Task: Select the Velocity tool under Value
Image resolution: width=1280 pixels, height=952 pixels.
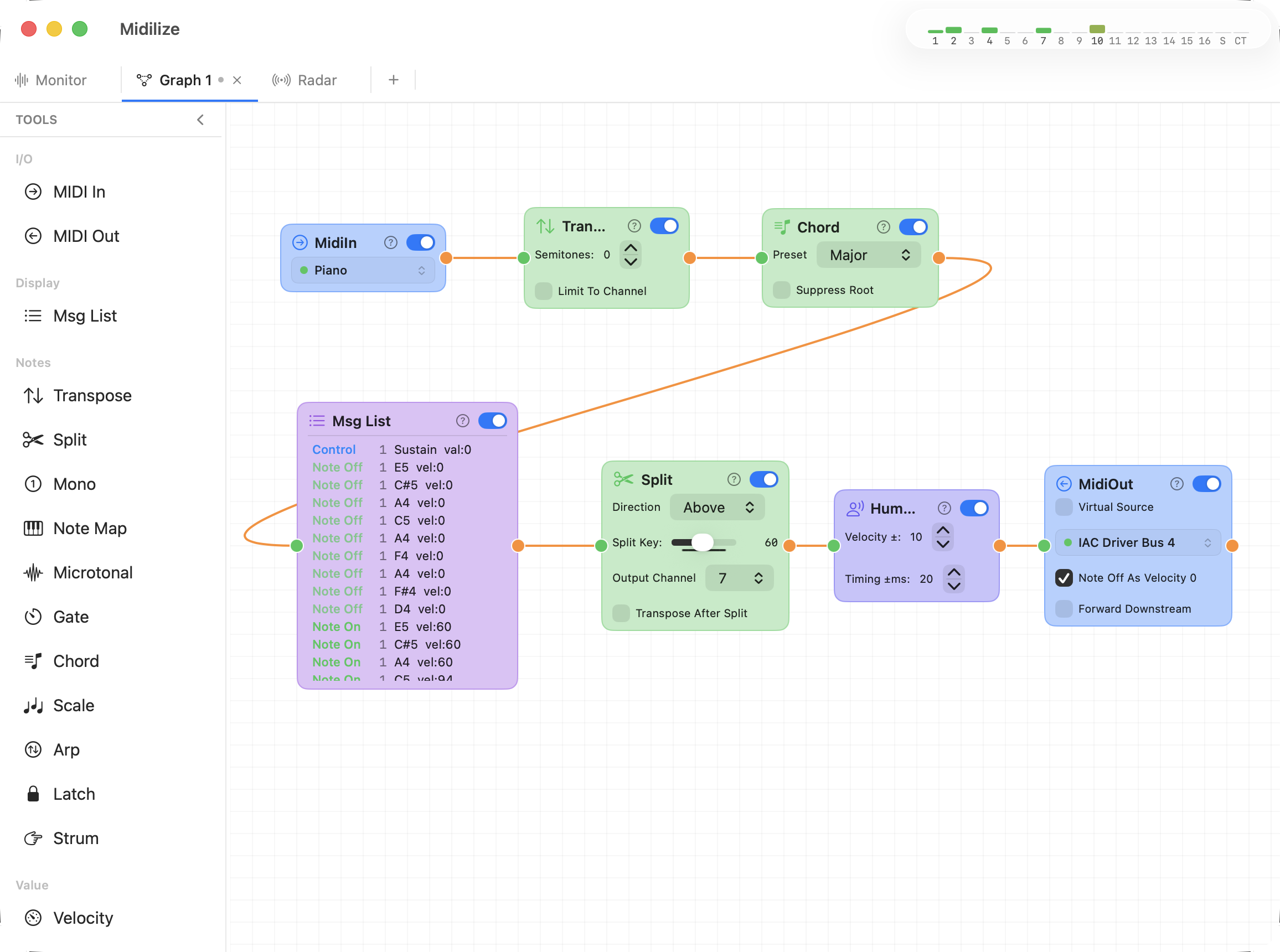Action: (x=83, y=918)
